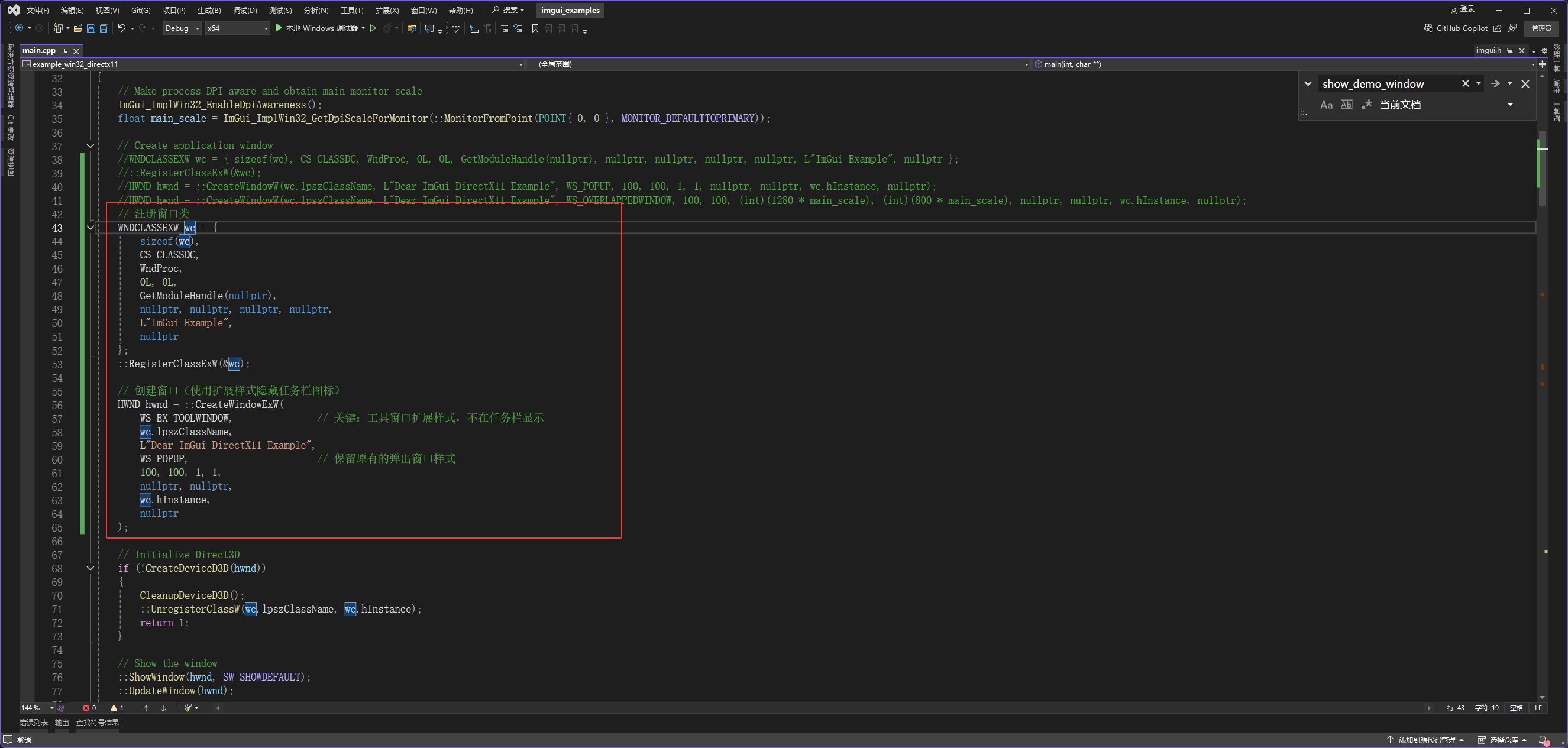
Task: Open the Debug configuration dropdown
Action: coord(182,28)
